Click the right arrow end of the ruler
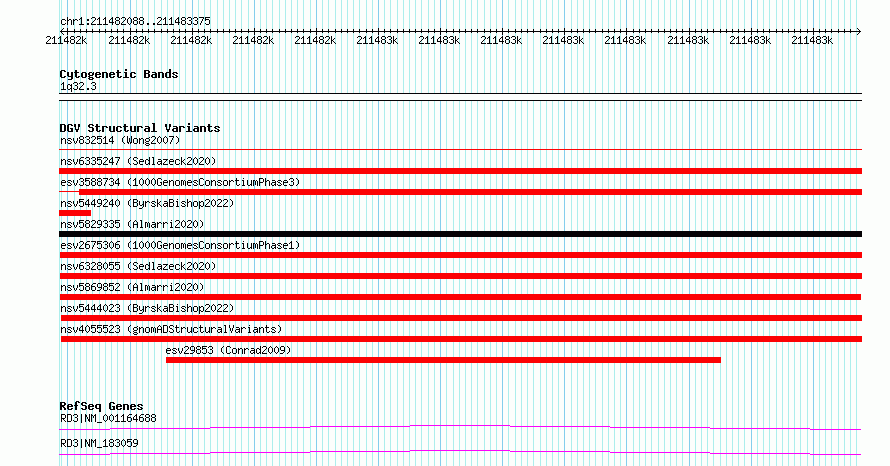Screen dimensions: 890x466 pyautogui.click(x=859, y=31)
